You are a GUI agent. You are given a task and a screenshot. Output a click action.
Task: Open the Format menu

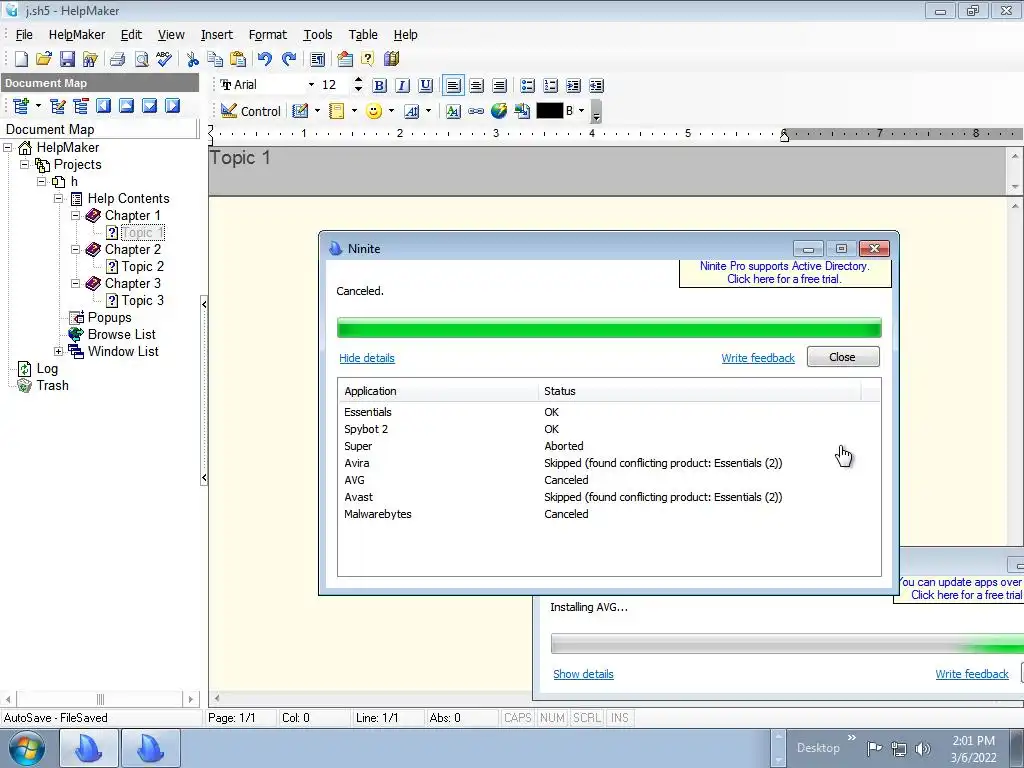pyautogui.click(x=267, y=35)
